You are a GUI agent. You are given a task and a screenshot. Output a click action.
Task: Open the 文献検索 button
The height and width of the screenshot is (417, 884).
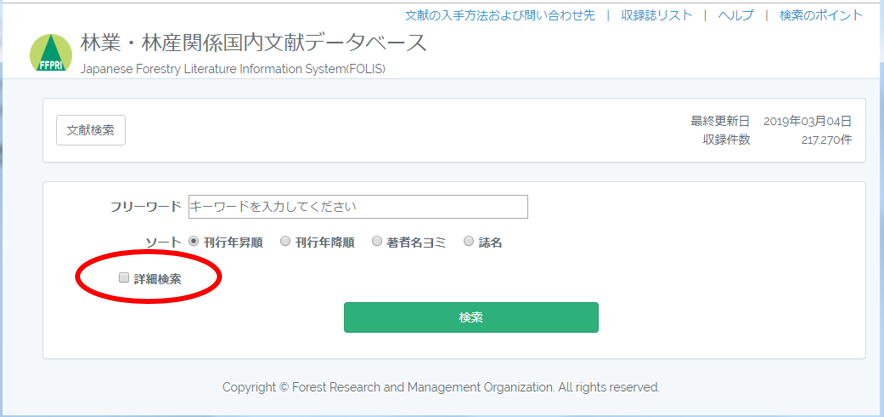click(91, 130)
